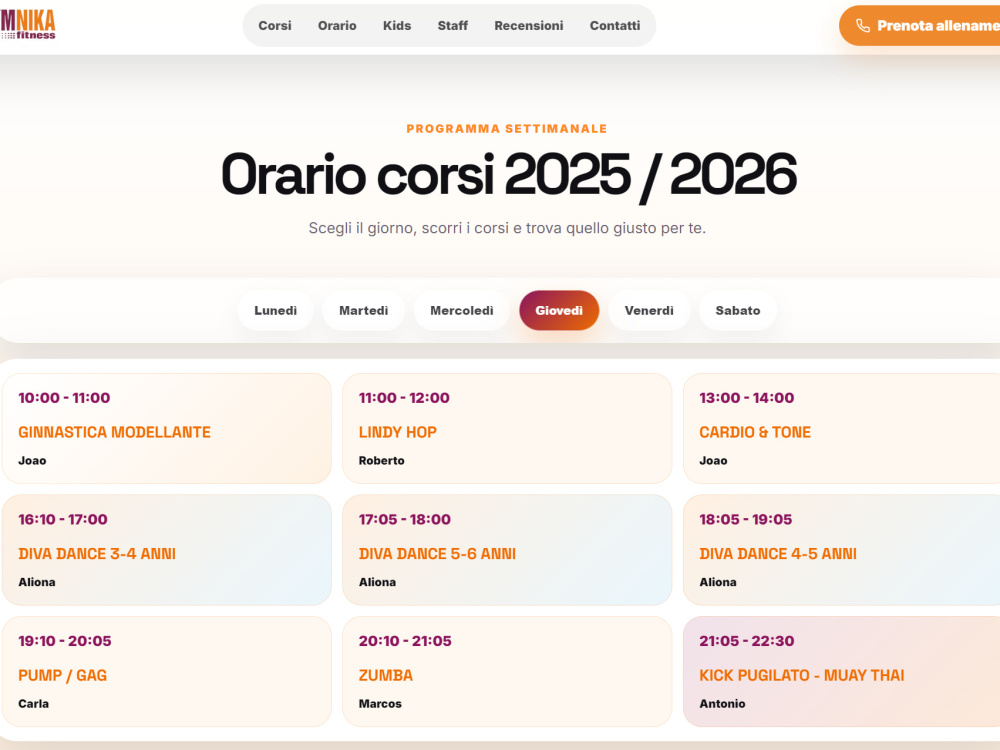Click instructor Joao under Cardio & Tone
This screenshot has height=750, width=1000.
coord(714,460)
